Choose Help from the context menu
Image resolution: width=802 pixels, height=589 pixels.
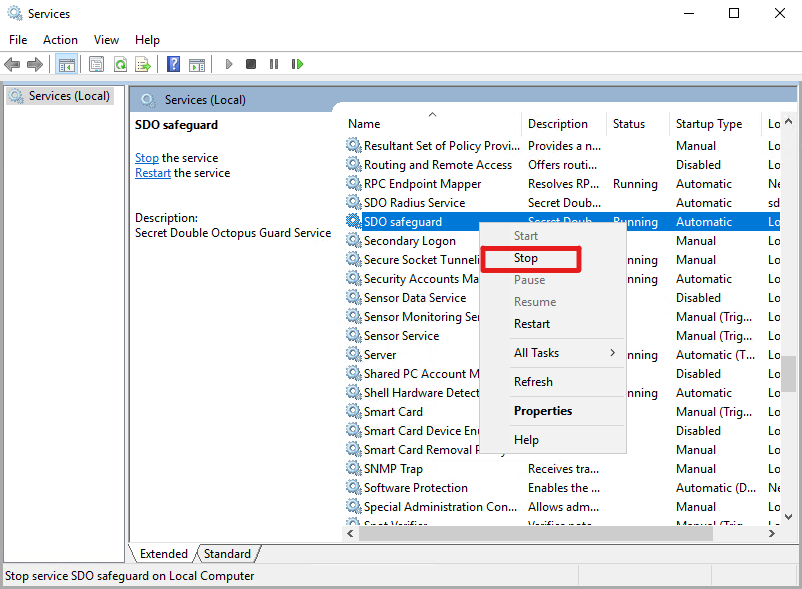(552, 440)
